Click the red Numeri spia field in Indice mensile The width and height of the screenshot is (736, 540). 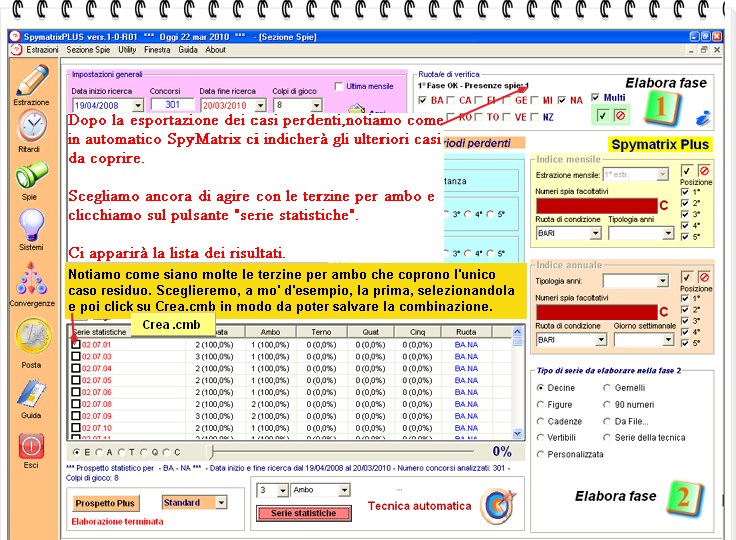click(x=596, y=206)
